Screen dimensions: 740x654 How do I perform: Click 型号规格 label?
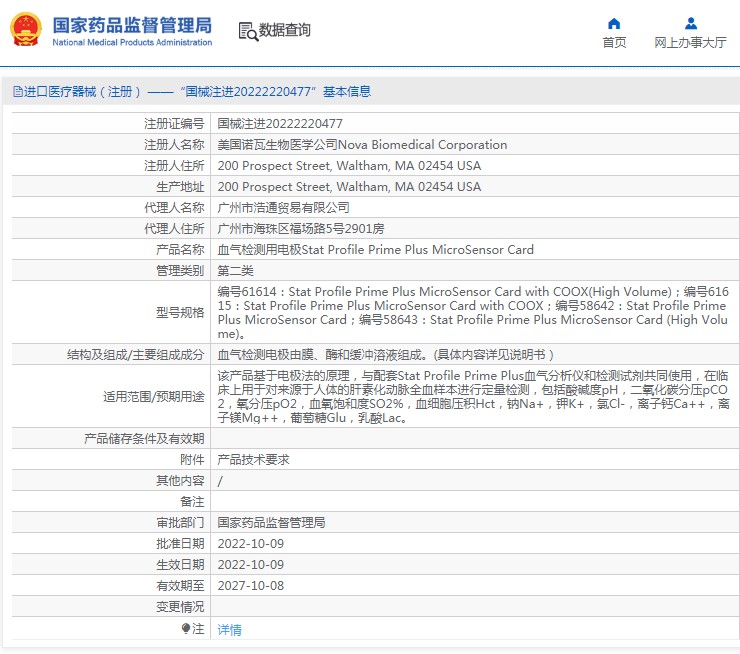(x=180, y=312)
